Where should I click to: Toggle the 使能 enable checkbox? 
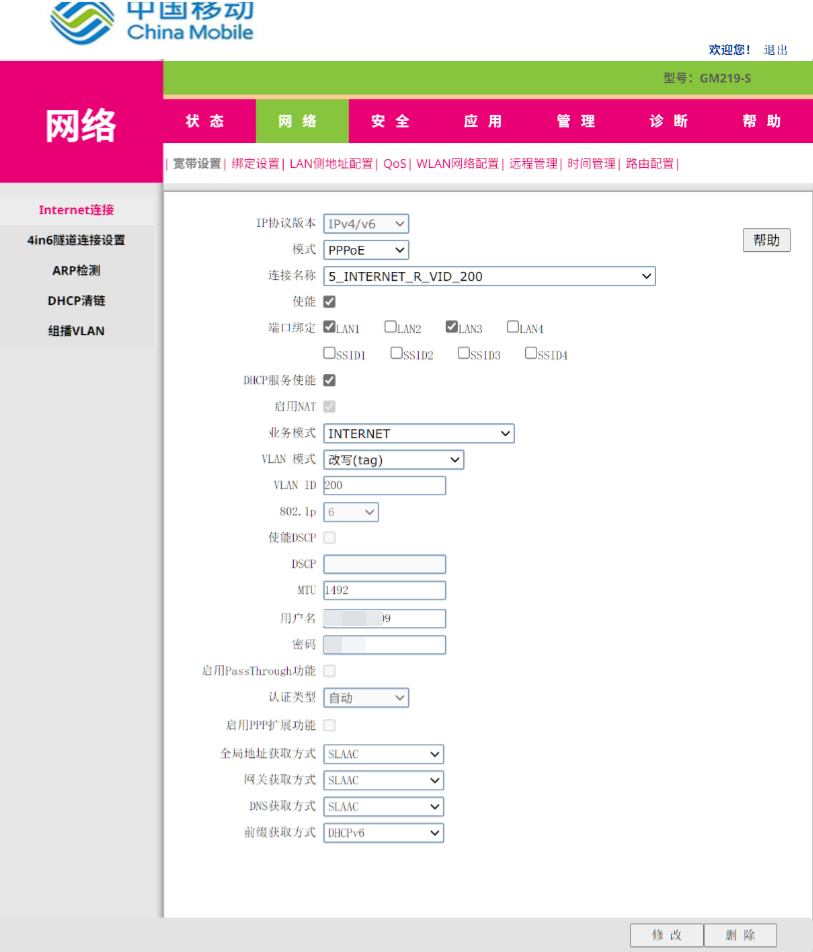click(330, 302)
